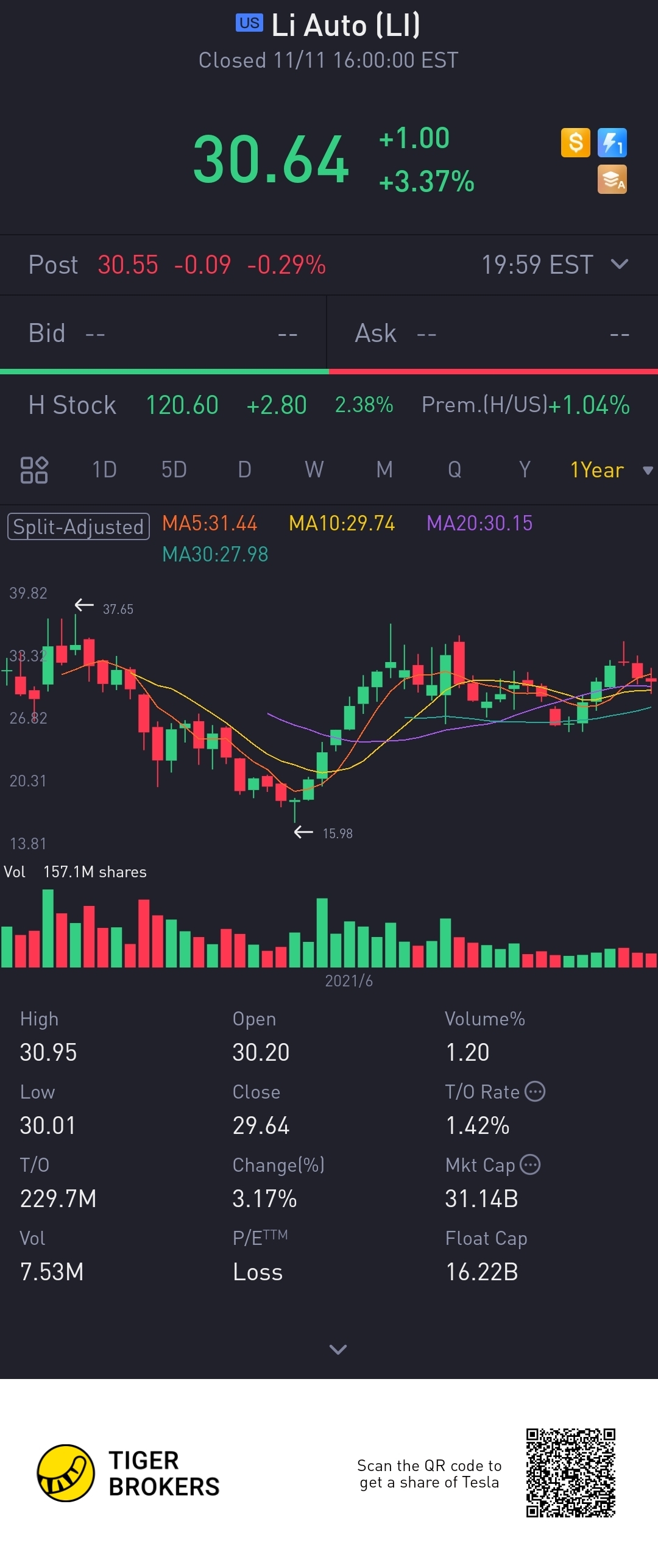Tap the Change(%) 3.17% value
The image size is (658, 1568).
coord(264,1199)
